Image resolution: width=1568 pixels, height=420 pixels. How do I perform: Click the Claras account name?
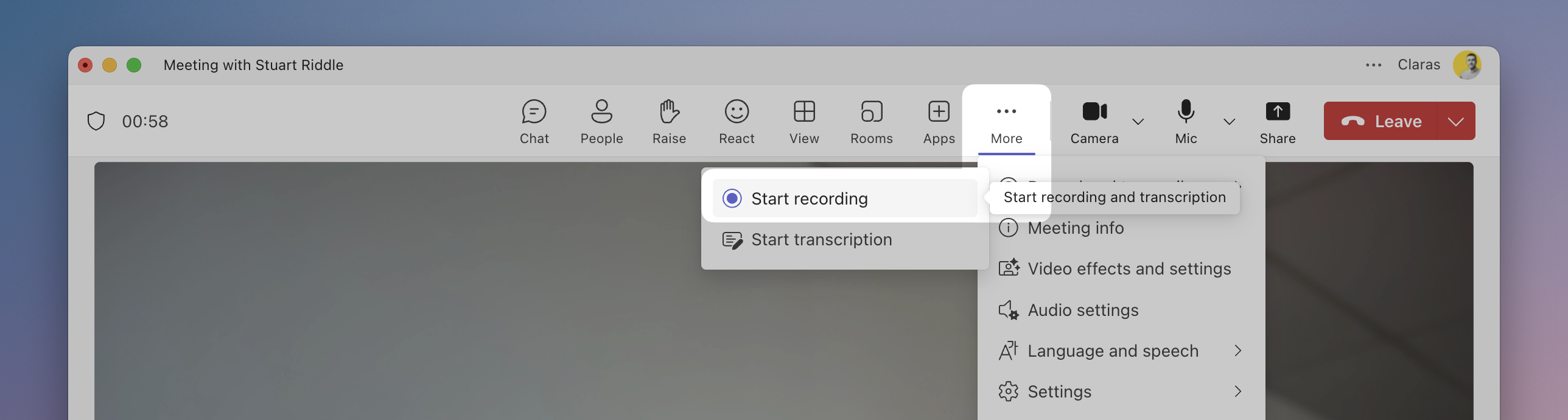[1418, 65]
